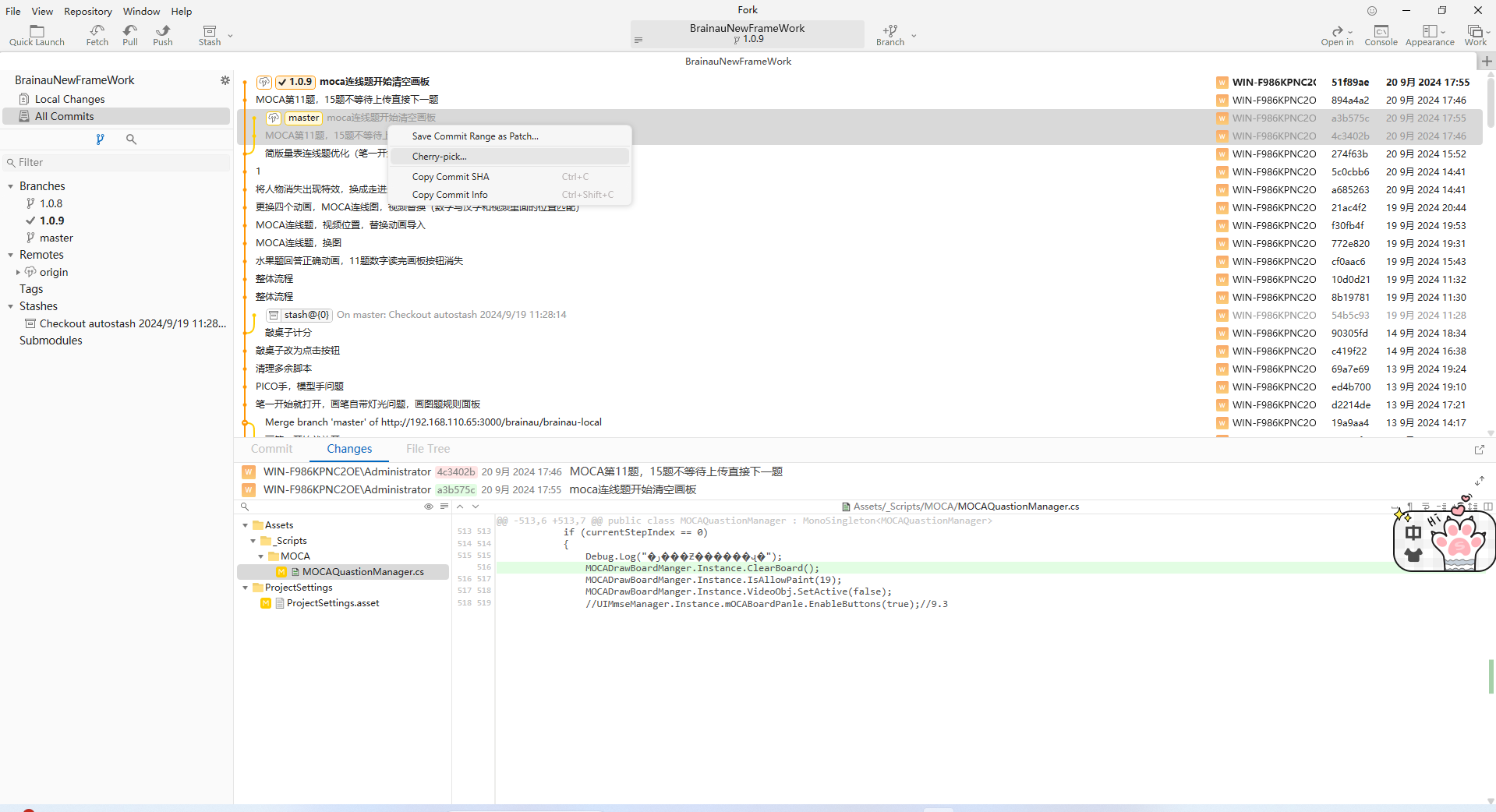
Task: Expand the commit info with arrows icon
Action: (x=1479, y=481)
